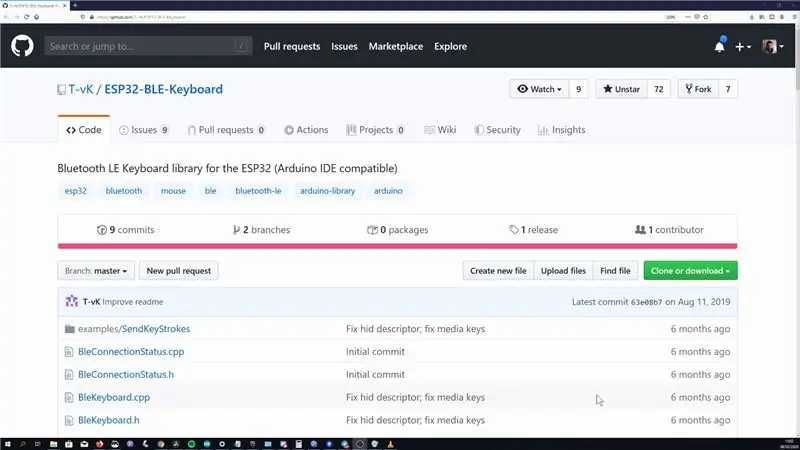Open latest commit hash 63e08b7

[646, 302]
